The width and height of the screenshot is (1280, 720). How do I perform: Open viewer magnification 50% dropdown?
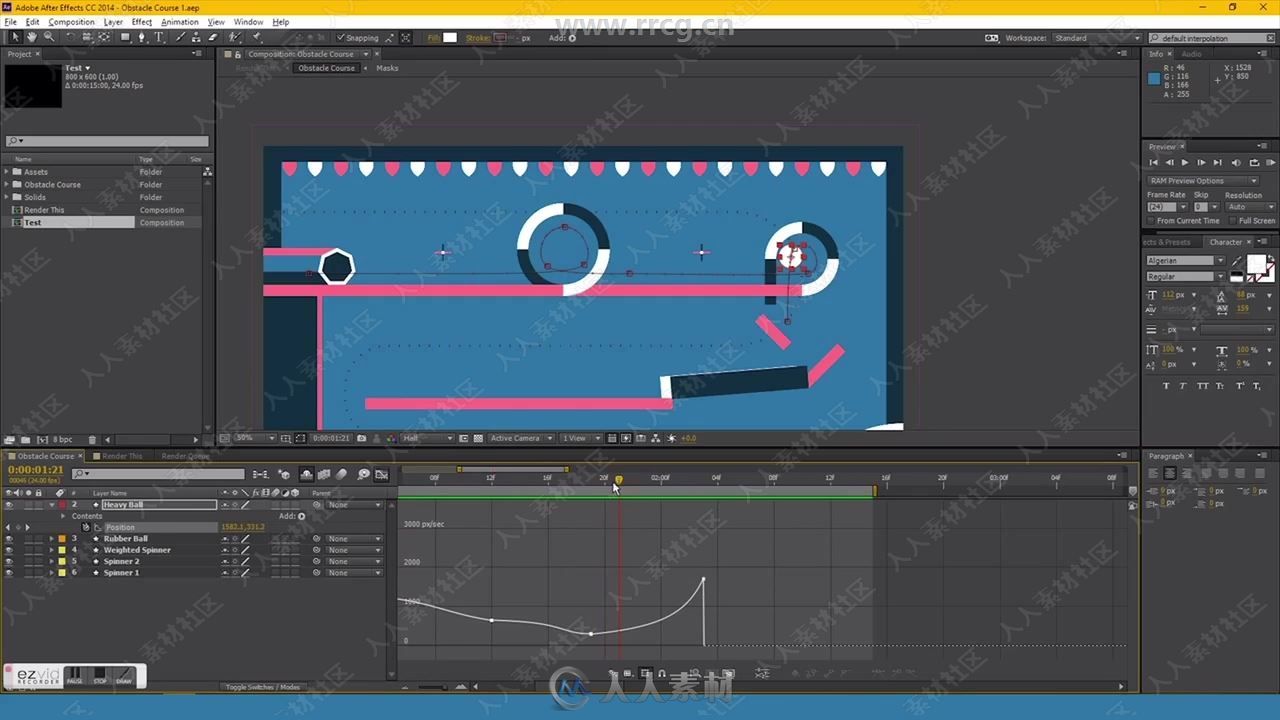[256, 438]
